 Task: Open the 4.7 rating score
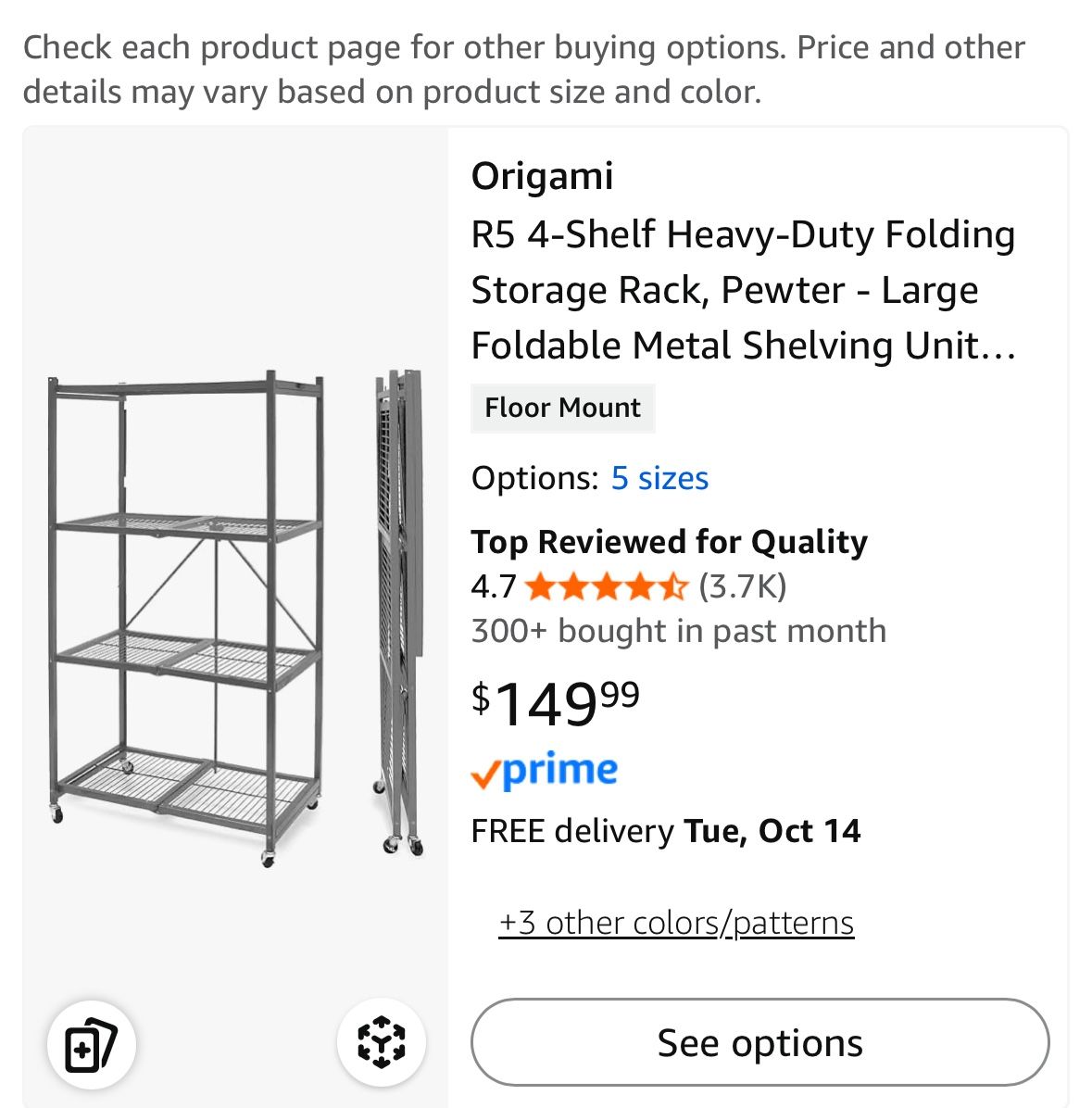click(493, 586)
